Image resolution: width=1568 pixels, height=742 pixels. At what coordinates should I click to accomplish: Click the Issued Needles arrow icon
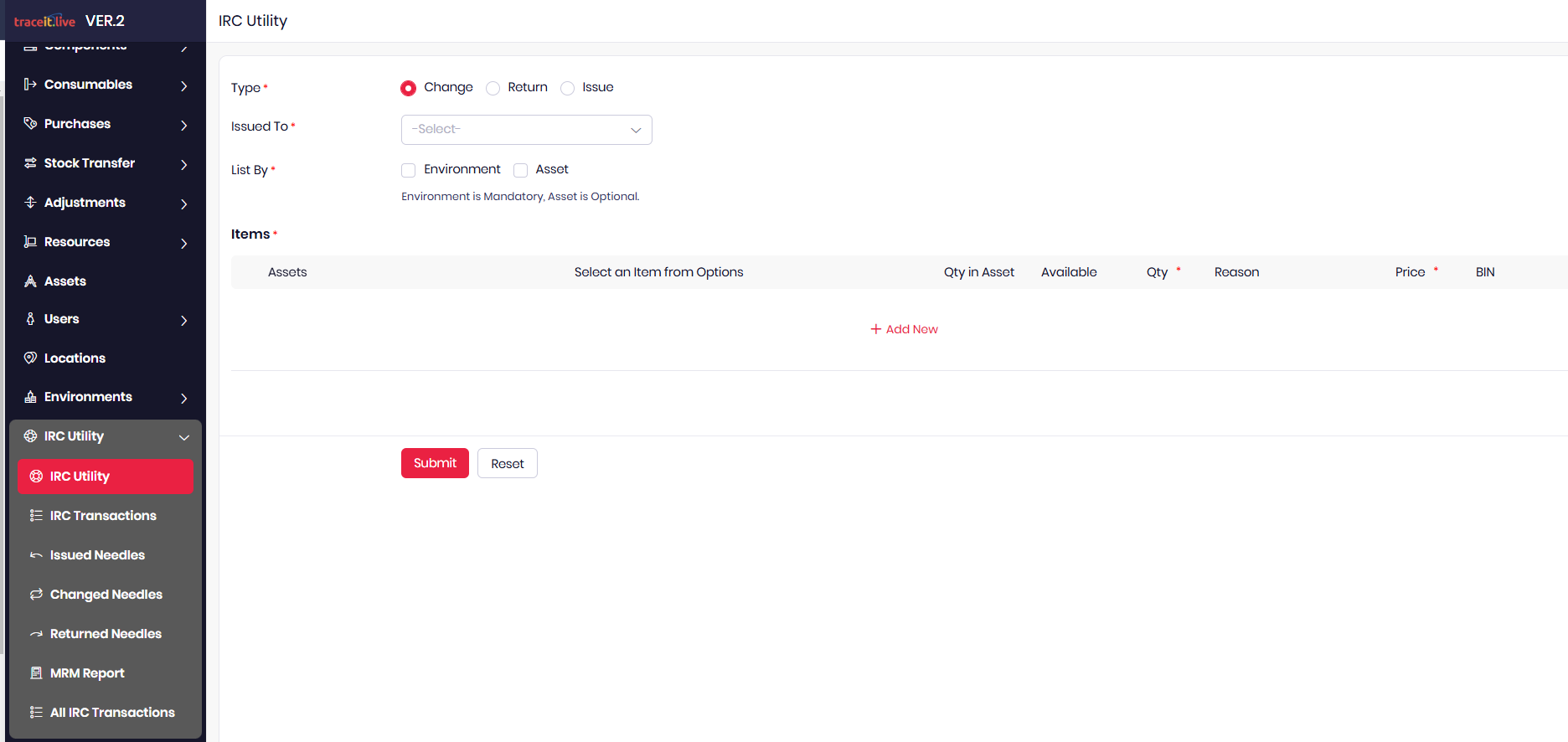click(36, 555)
